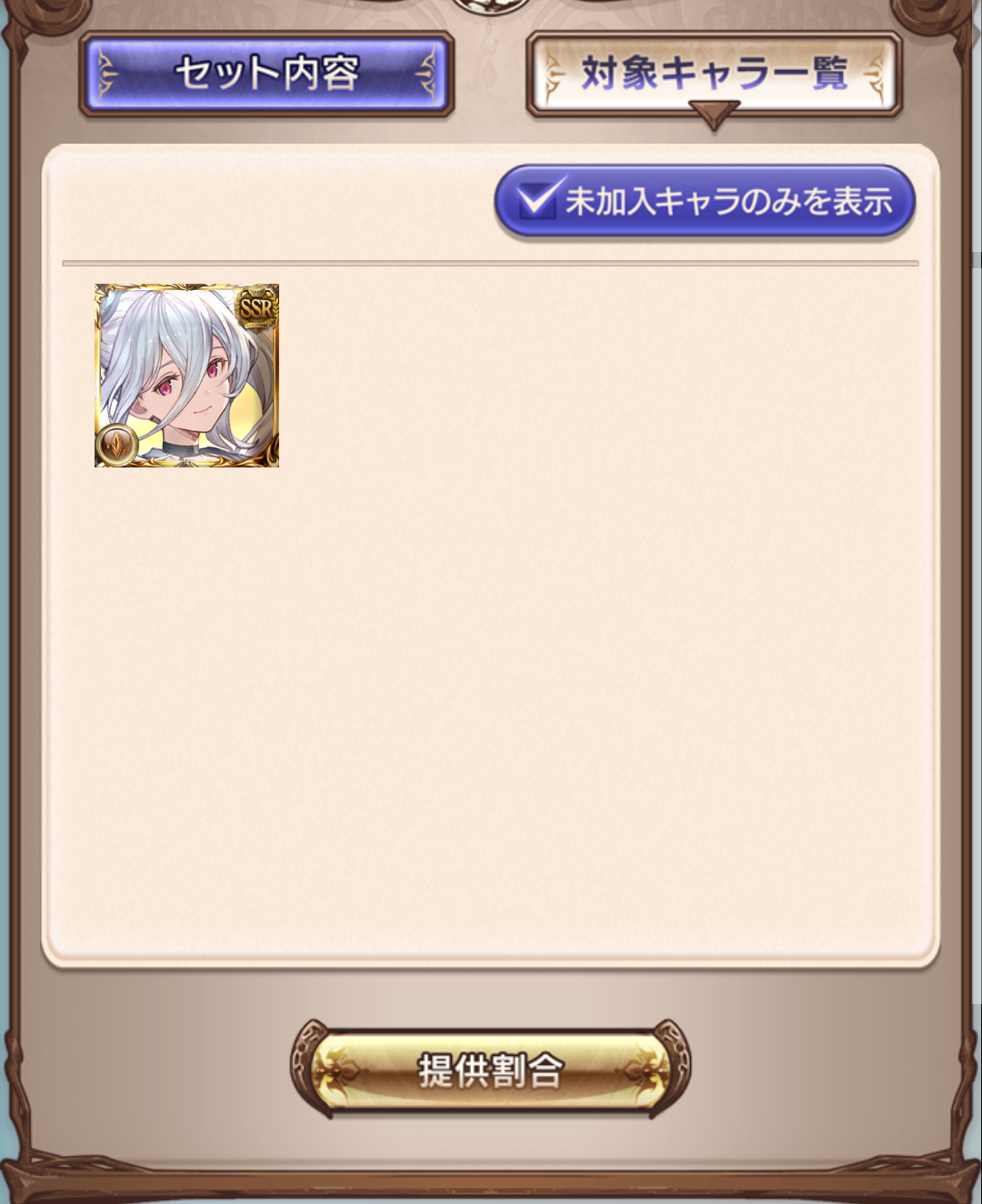The width and height of the screenshot is (982, 1204).
Task: Click left flourish ornament on 対象キャラ一覧 tab
Action: click(553, 75)
